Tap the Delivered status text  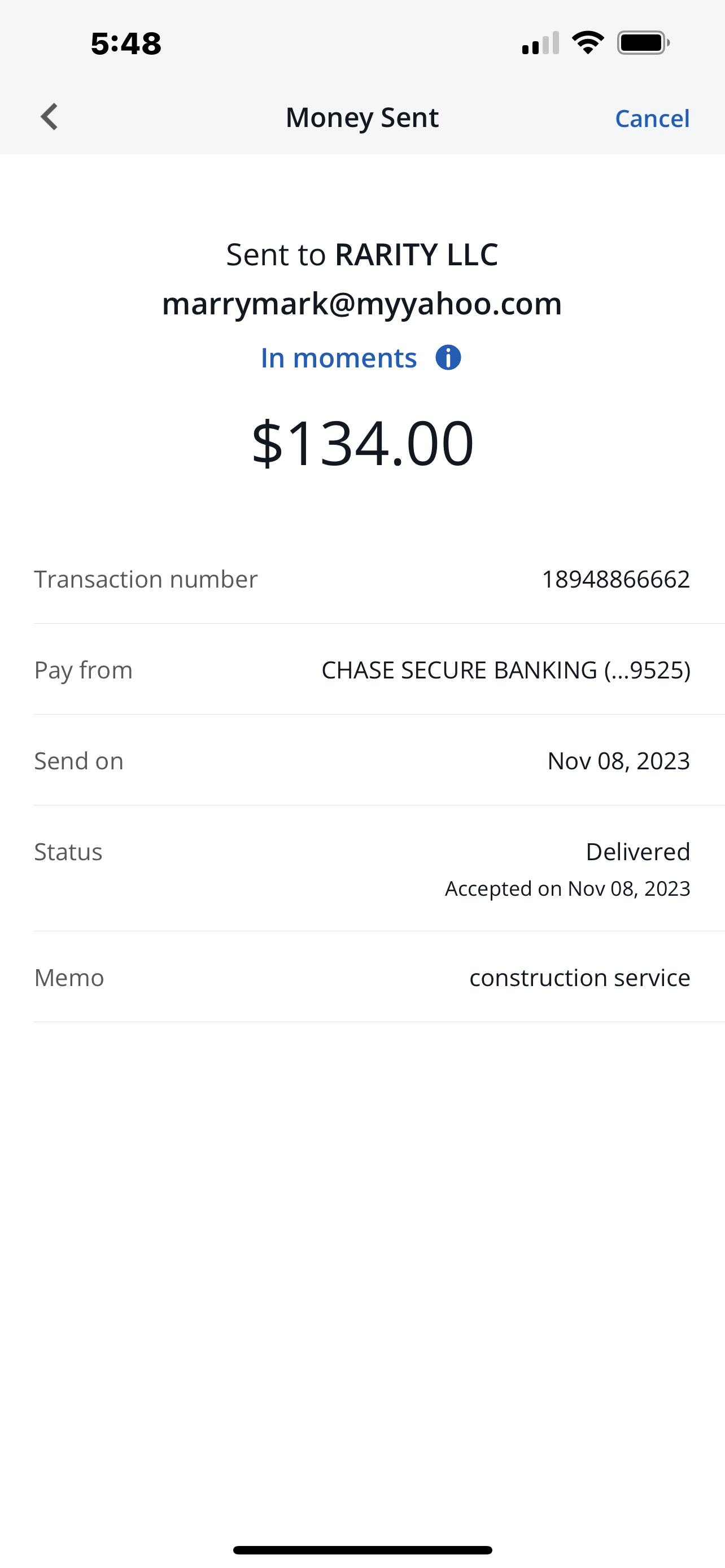click(637, 852)
